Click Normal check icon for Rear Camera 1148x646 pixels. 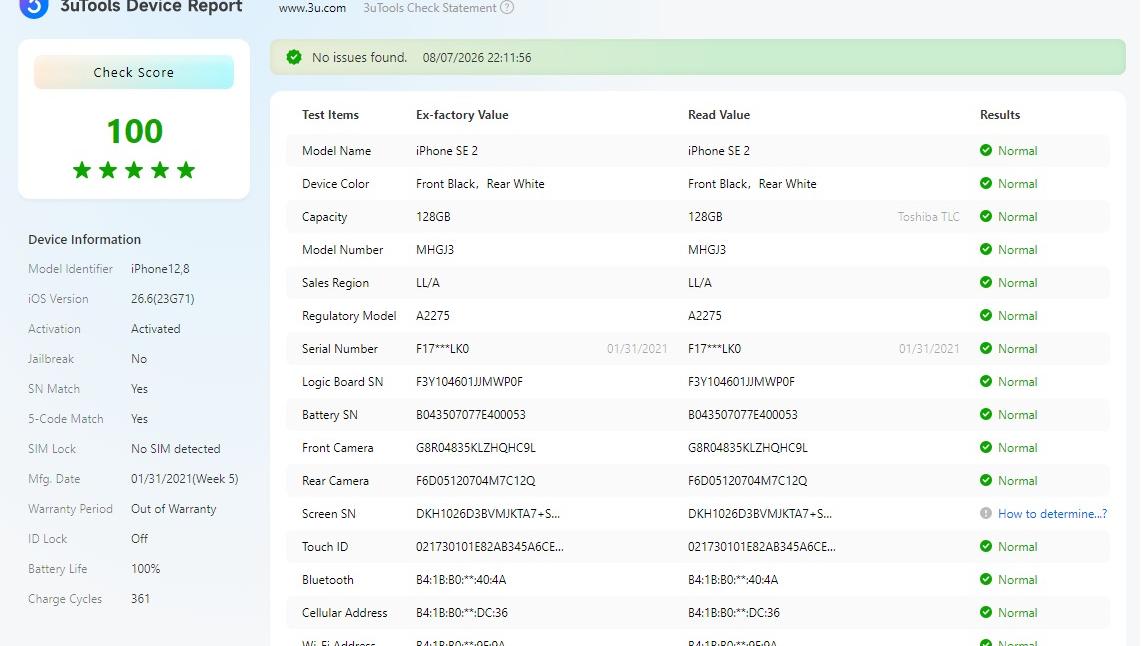(985, 480)
